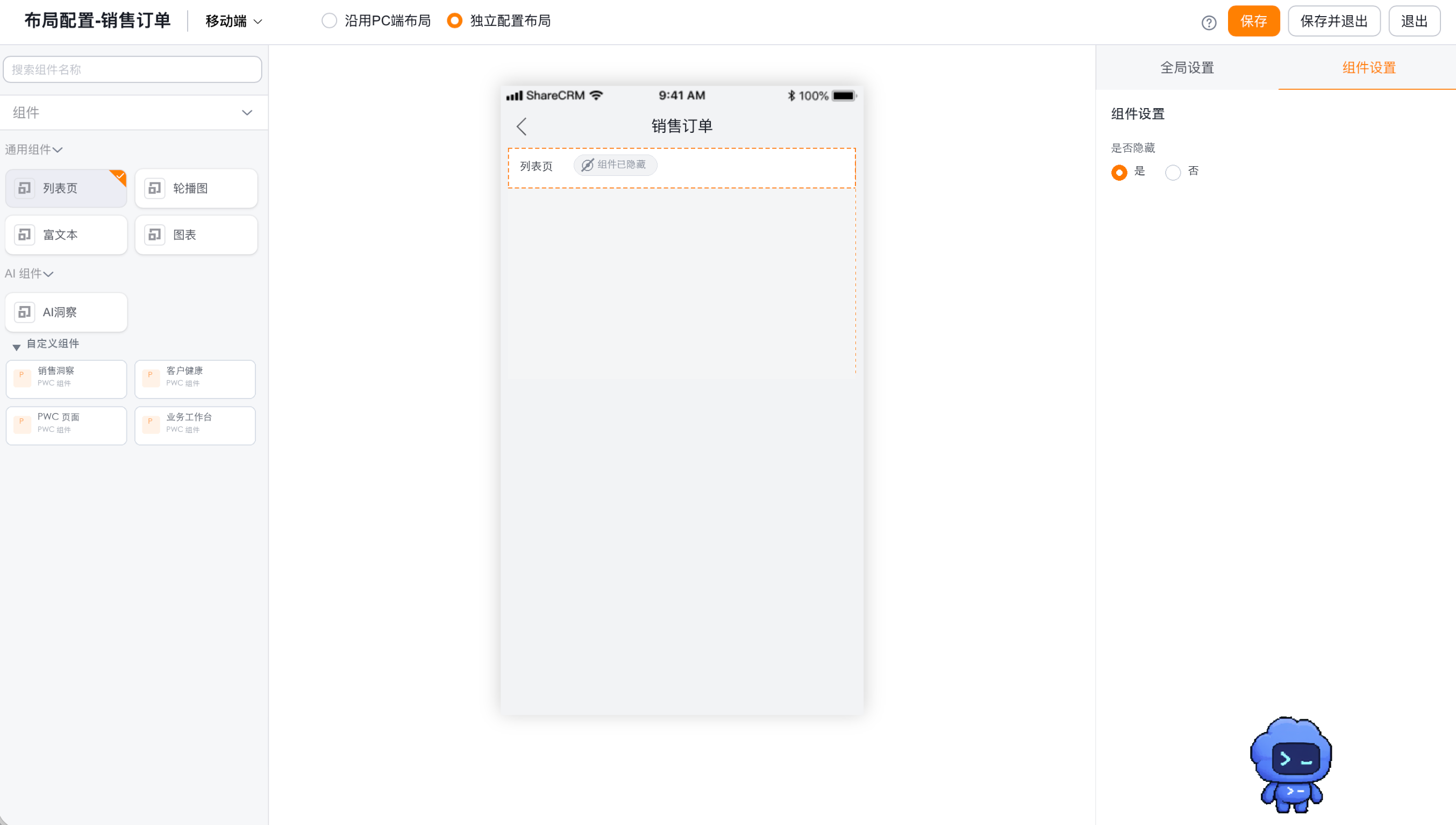Switch to the 全局设置 tab
Viewport: 1456px width, 825px height.
(1187, 67)
